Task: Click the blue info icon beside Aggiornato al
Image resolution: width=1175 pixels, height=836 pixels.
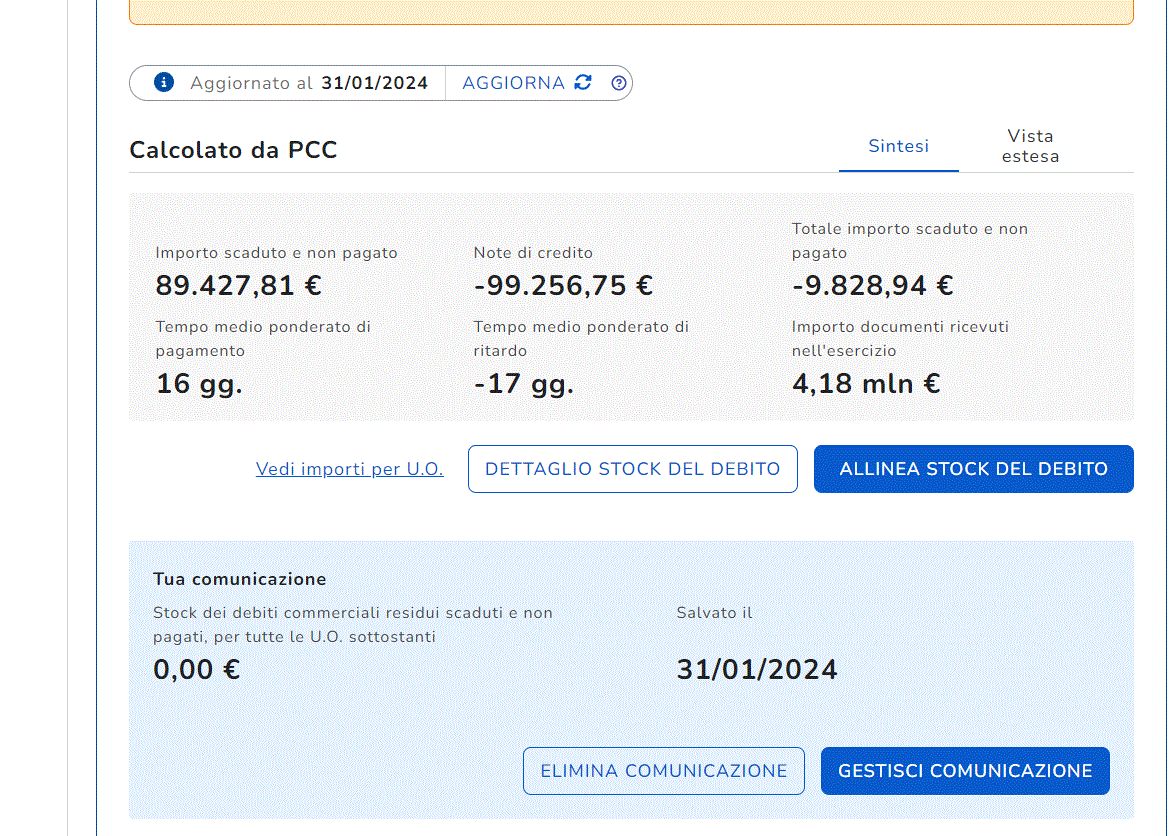Action: [x=164, y=83]
